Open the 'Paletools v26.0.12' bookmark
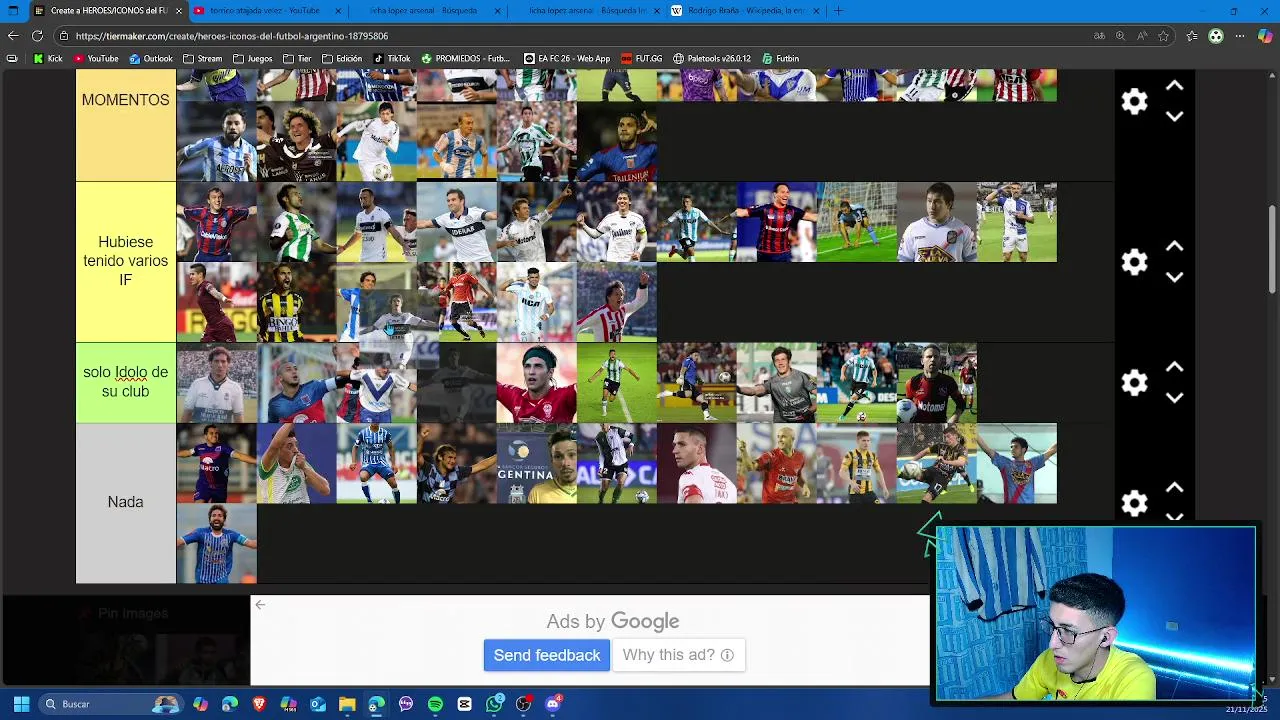This screenshot has height=720, width=1280. [x=712, y=59]
